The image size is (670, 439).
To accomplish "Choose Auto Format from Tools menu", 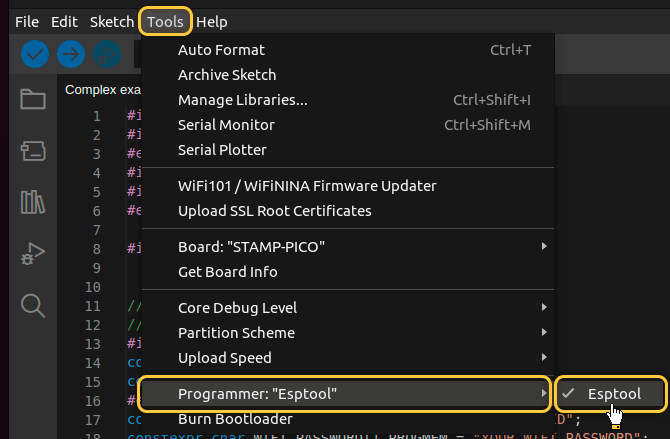I will point(221,50).
